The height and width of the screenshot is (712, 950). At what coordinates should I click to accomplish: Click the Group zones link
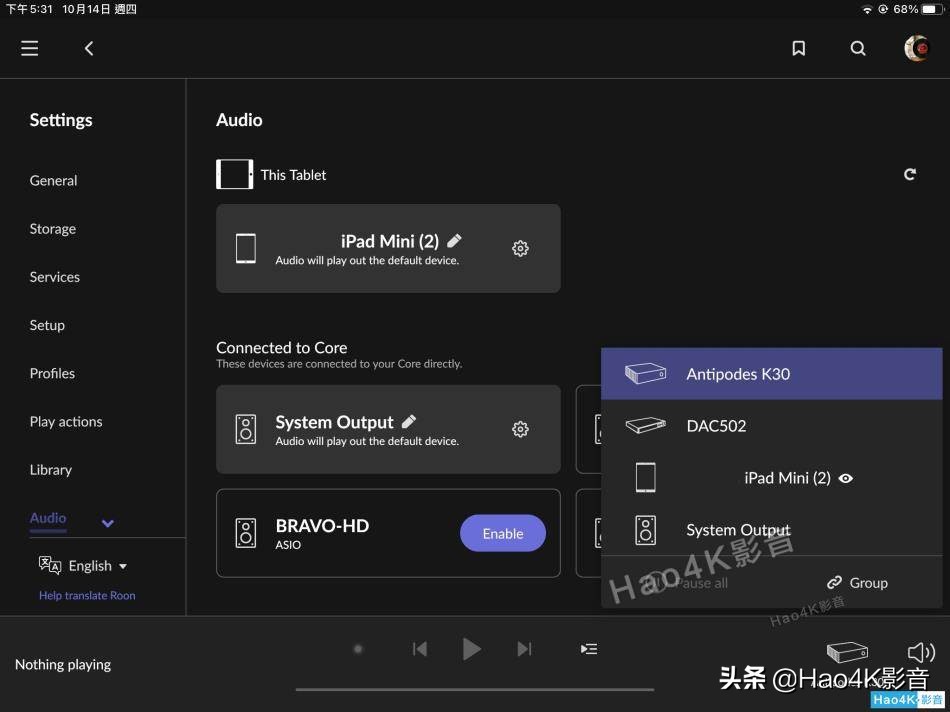coord(858,582)
